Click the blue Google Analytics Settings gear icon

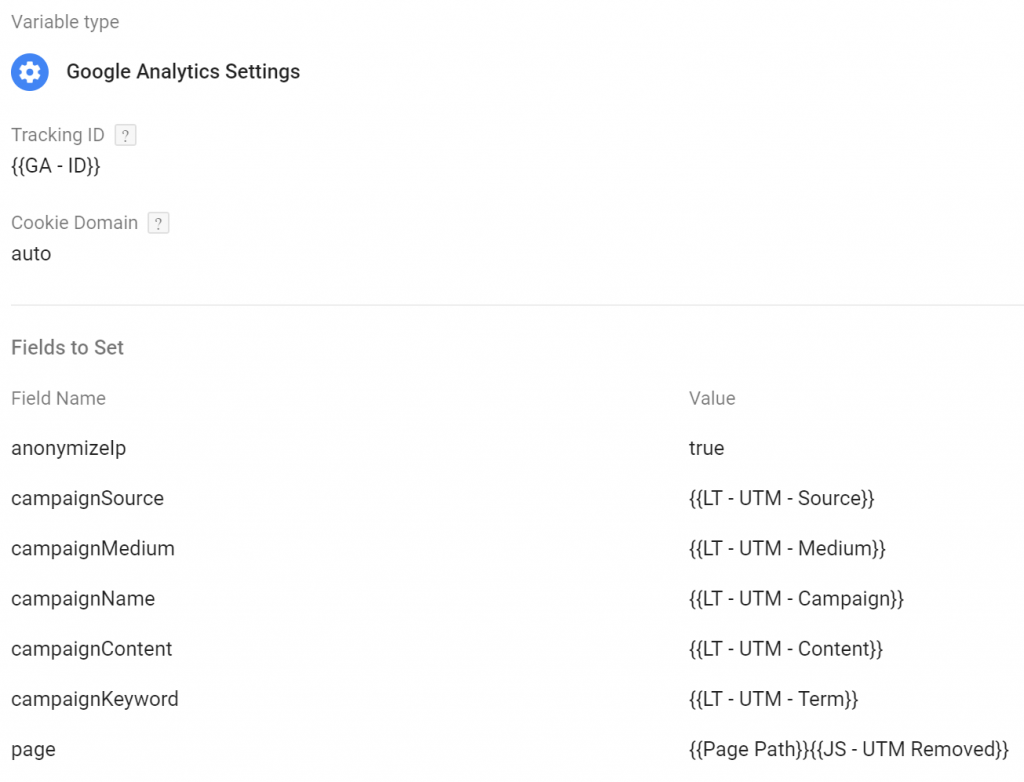(x=30, y=72)
